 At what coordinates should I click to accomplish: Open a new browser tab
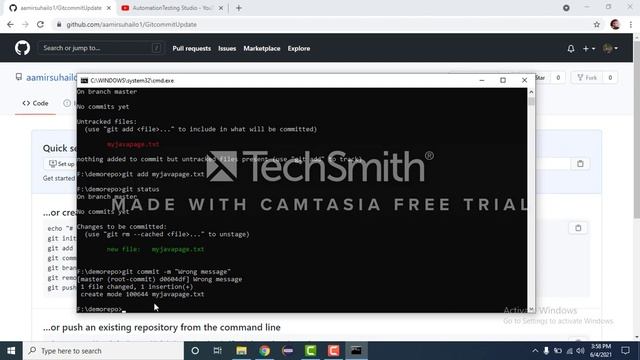[x=239, y=8]
